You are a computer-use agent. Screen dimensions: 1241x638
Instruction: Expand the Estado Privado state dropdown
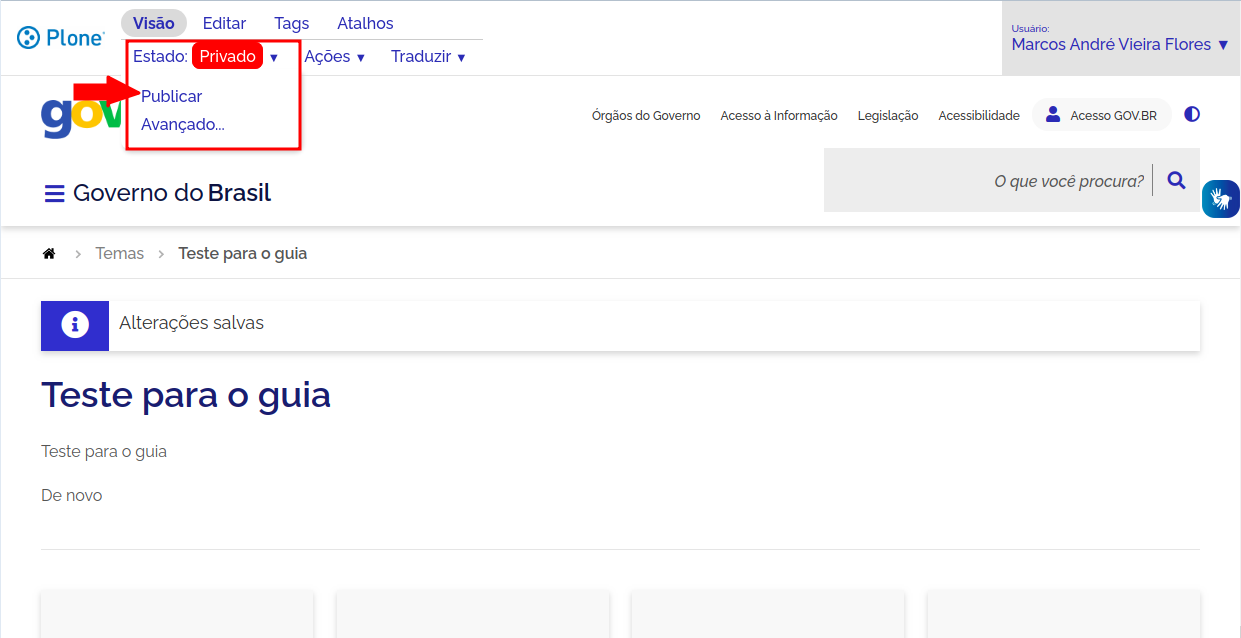(x=273, y=57)
